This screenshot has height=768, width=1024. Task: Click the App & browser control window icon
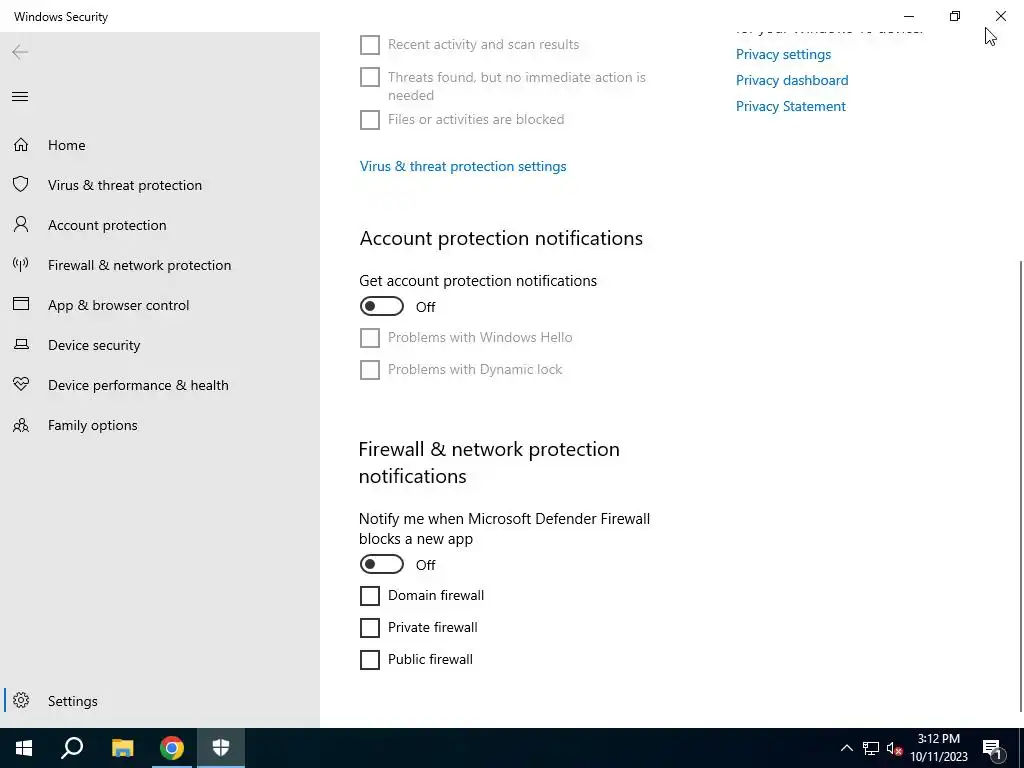pos(21,304)
